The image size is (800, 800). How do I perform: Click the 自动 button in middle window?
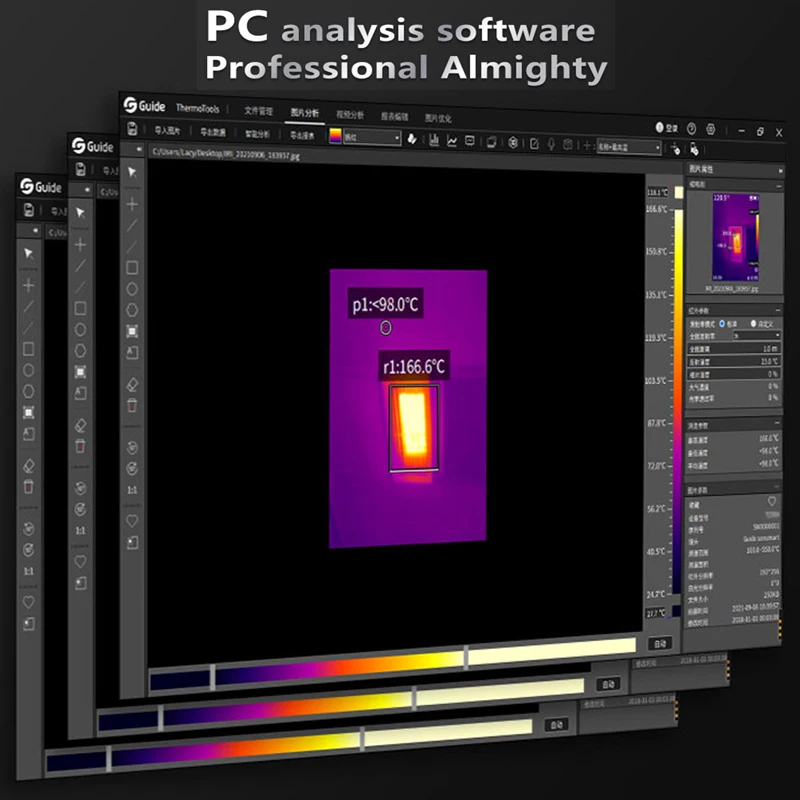[x=608, y=684]
